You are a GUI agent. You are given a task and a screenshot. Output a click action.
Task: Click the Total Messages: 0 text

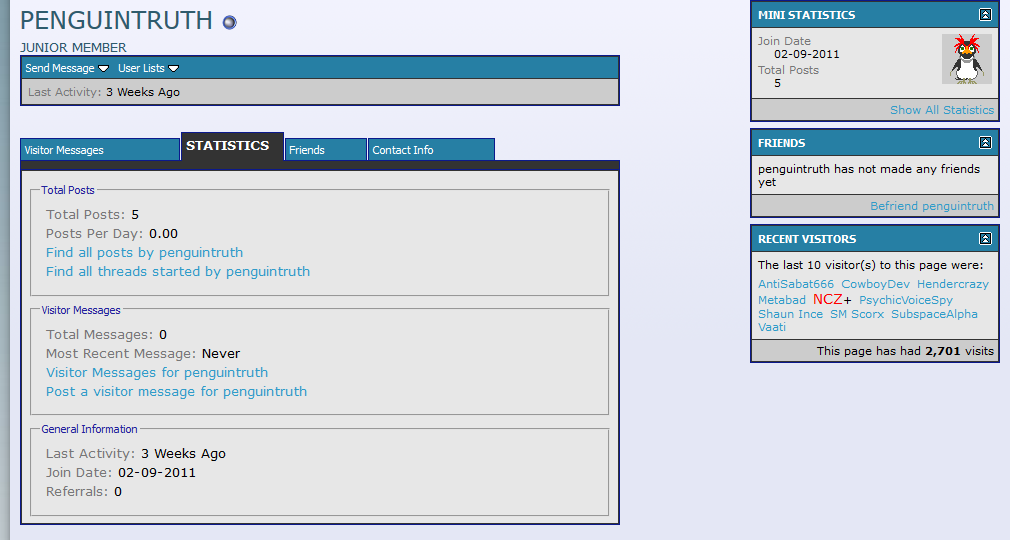click(106, 334)
